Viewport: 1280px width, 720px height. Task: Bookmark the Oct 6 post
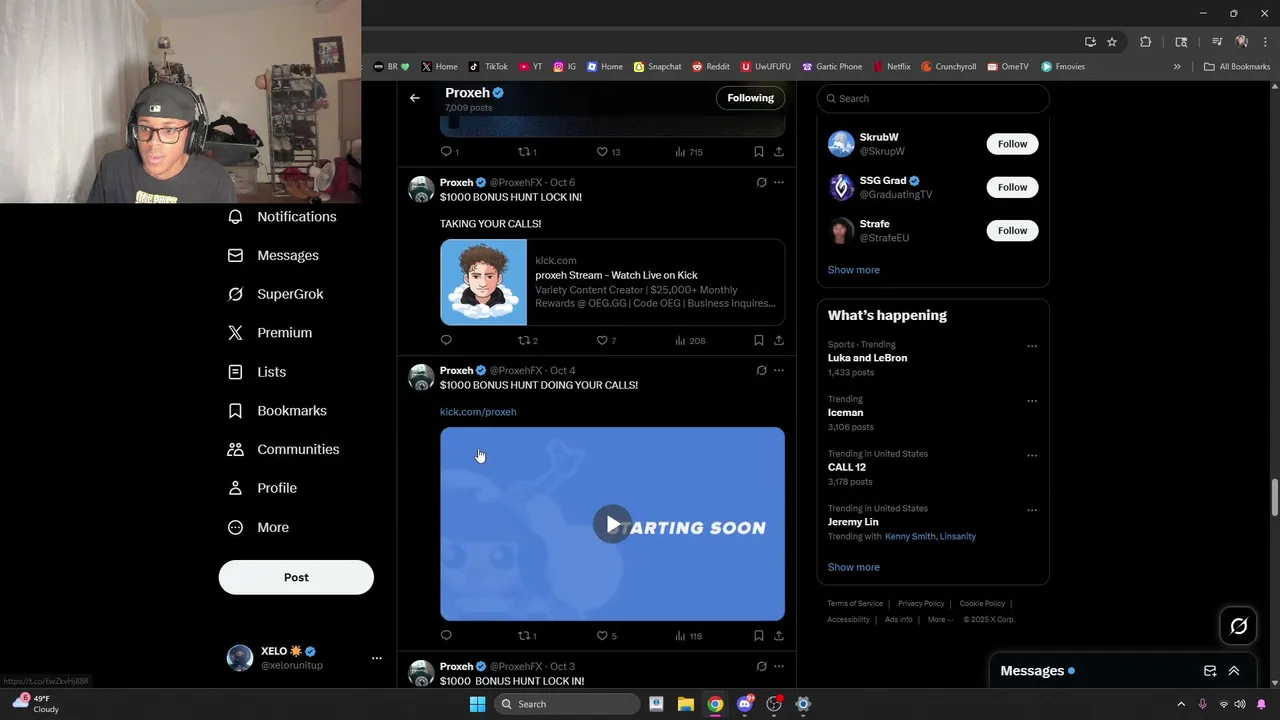(758, 340)
